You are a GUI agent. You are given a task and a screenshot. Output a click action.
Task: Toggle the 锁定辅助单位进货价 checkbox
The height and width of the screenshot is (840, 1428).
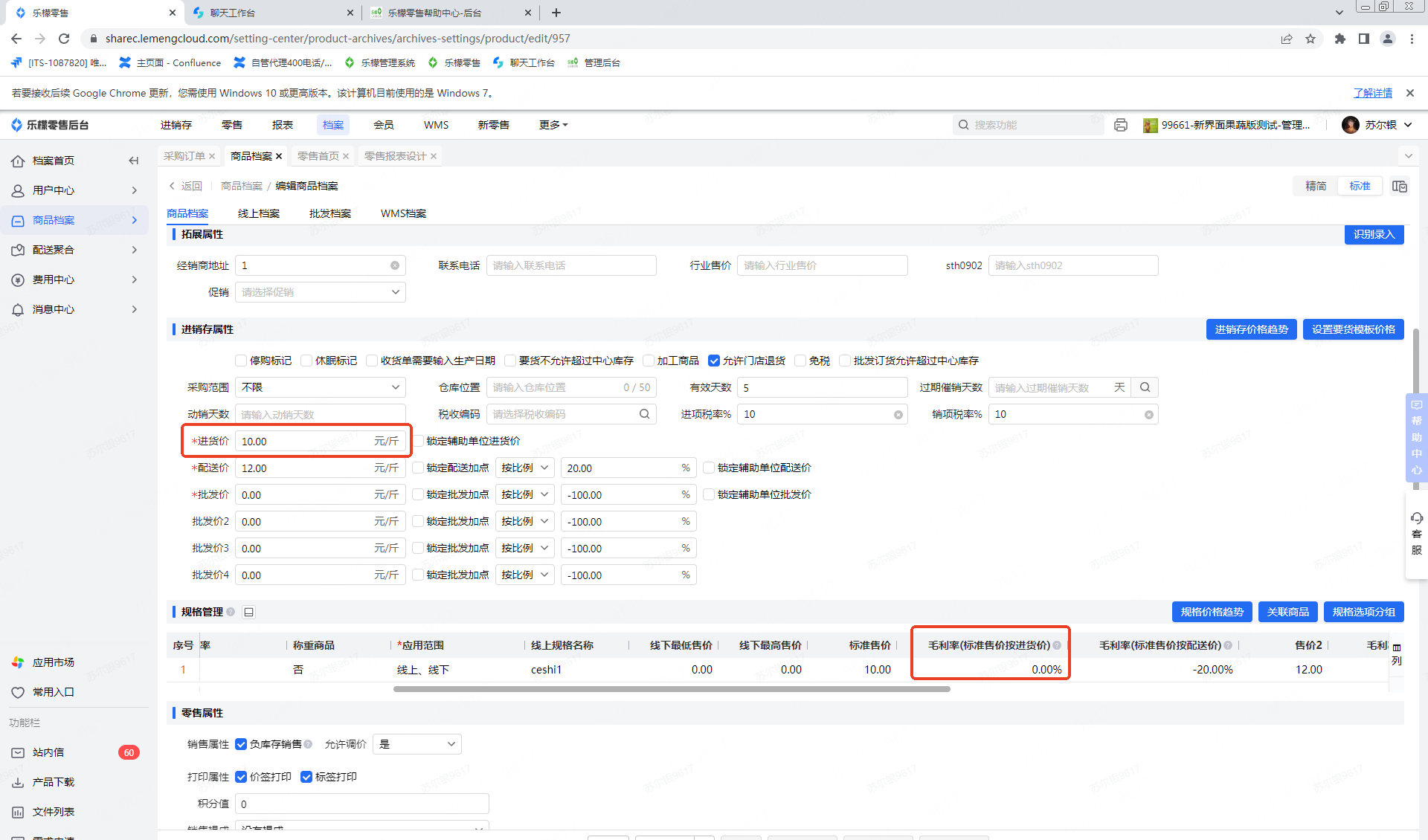(x=419, y=441)
